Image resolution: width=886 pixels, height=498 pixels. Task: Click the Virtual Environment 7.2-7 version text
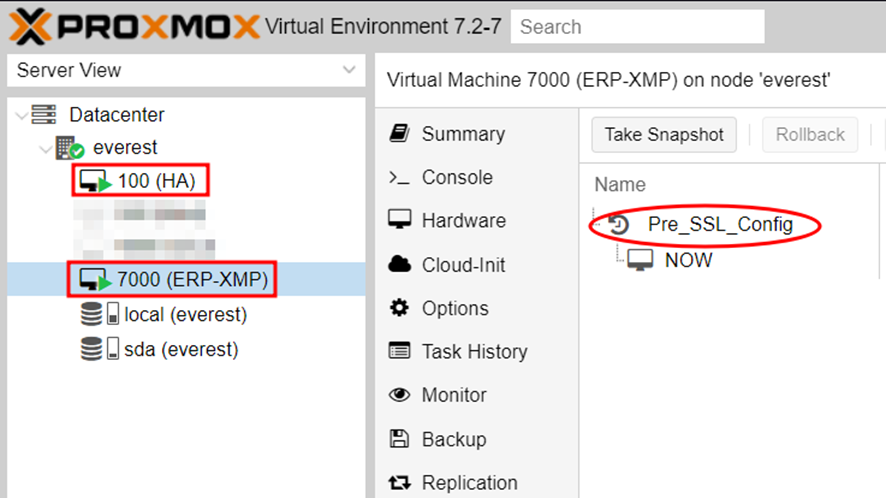pos(383,27)
